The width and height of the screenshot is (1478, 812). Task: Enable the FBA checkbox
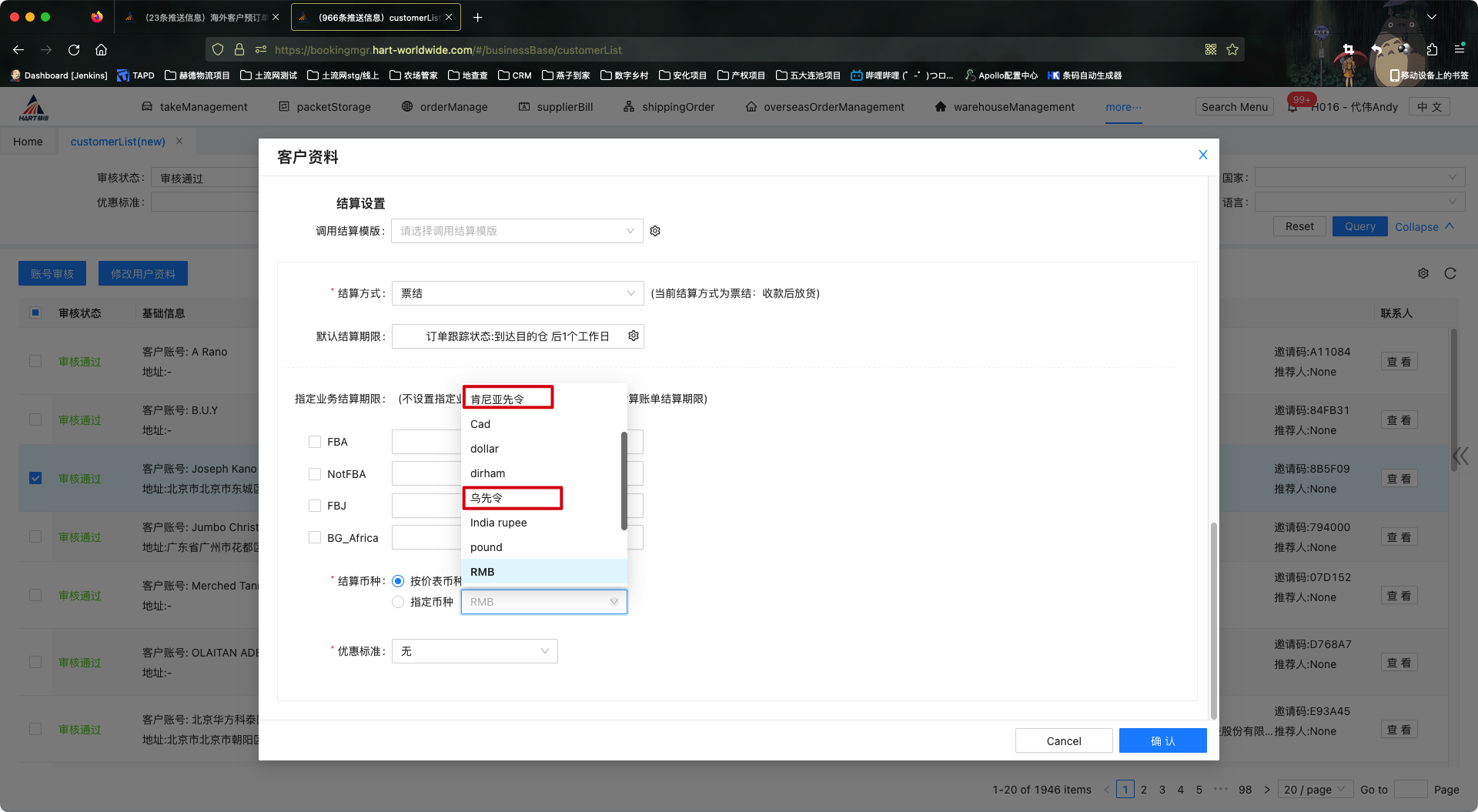point(315,442)
